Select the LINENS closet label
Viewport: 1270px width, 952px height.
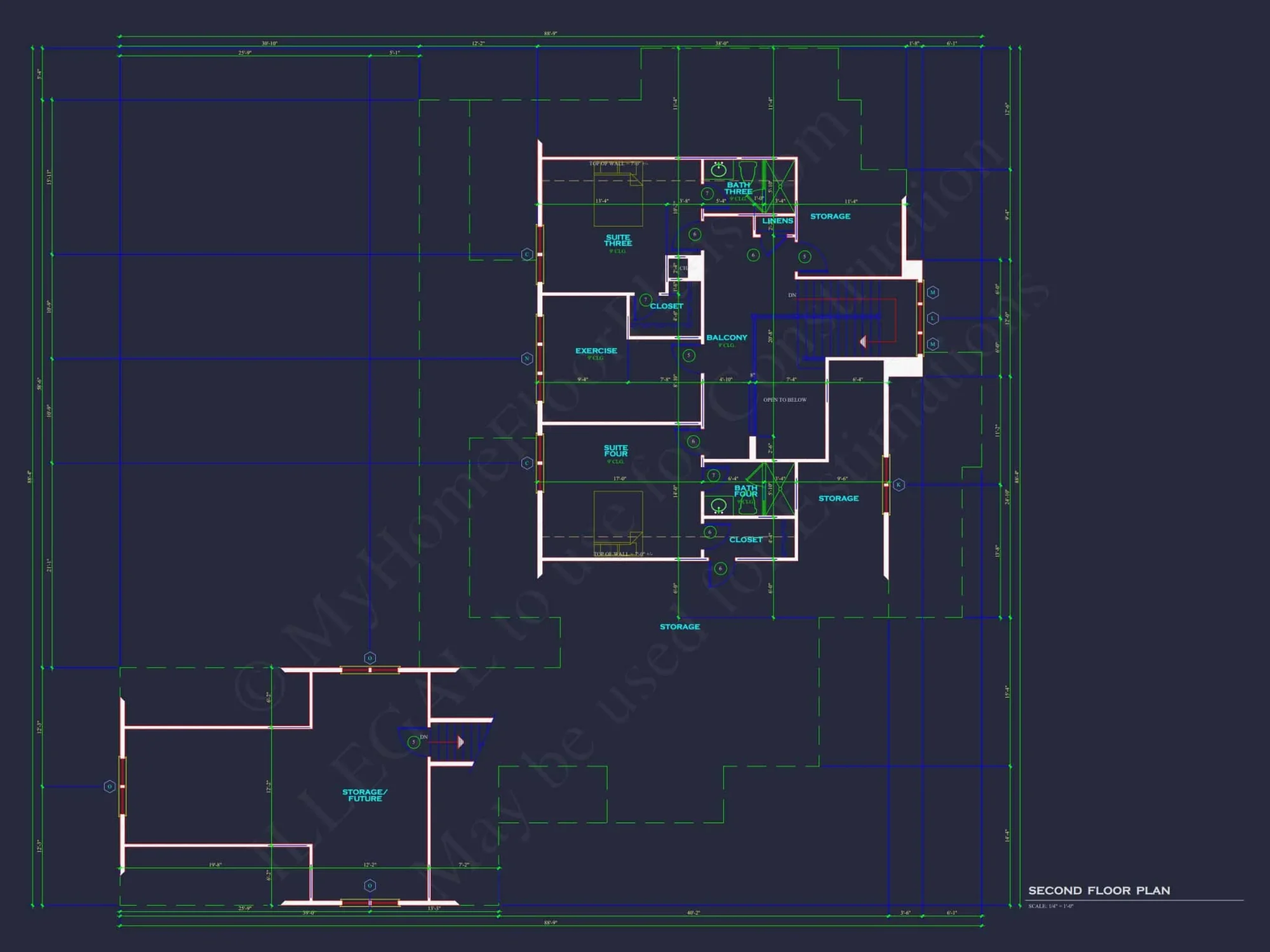coord(777,221)
